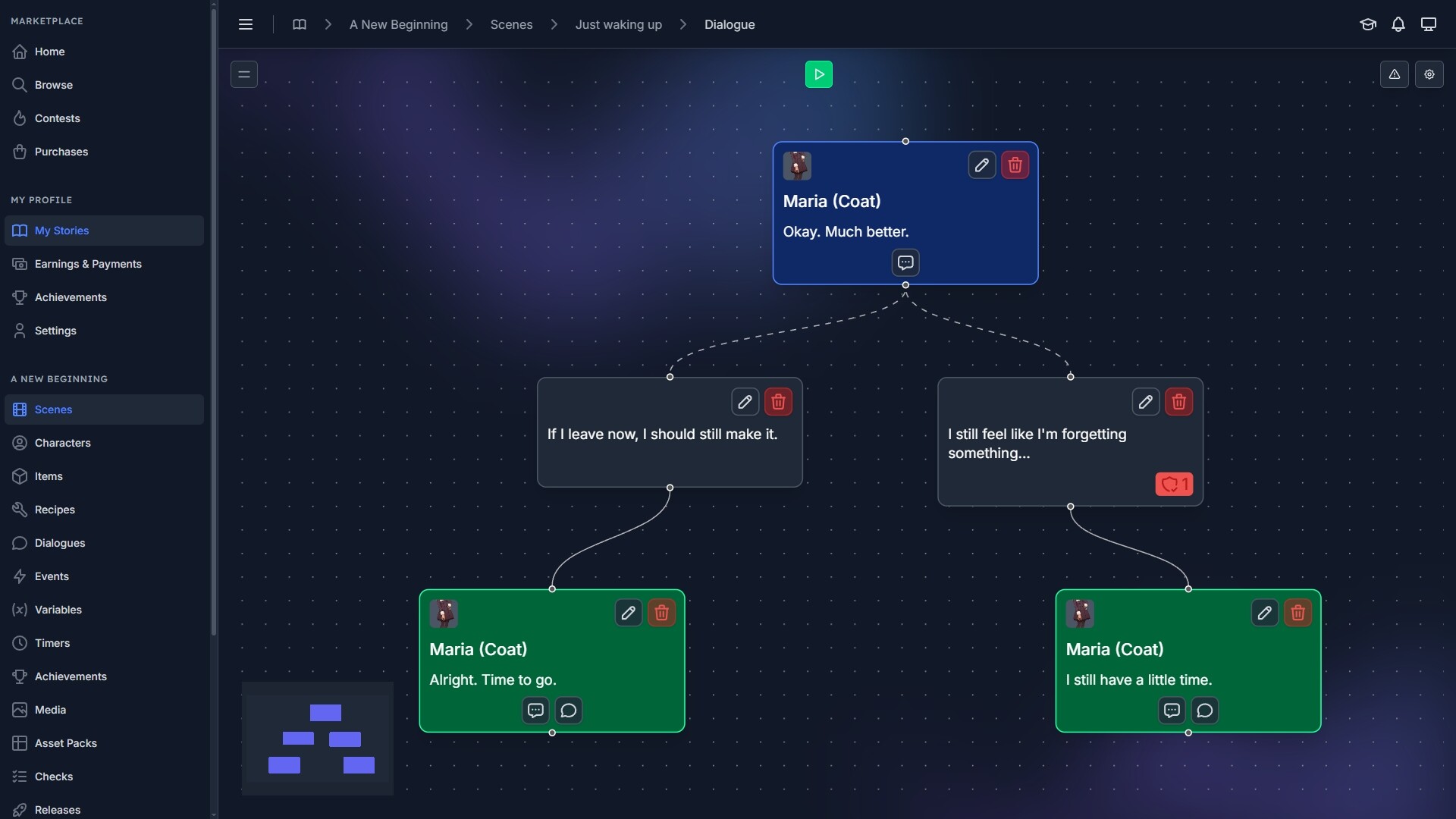Open the Characters section in sidebar

62,443
